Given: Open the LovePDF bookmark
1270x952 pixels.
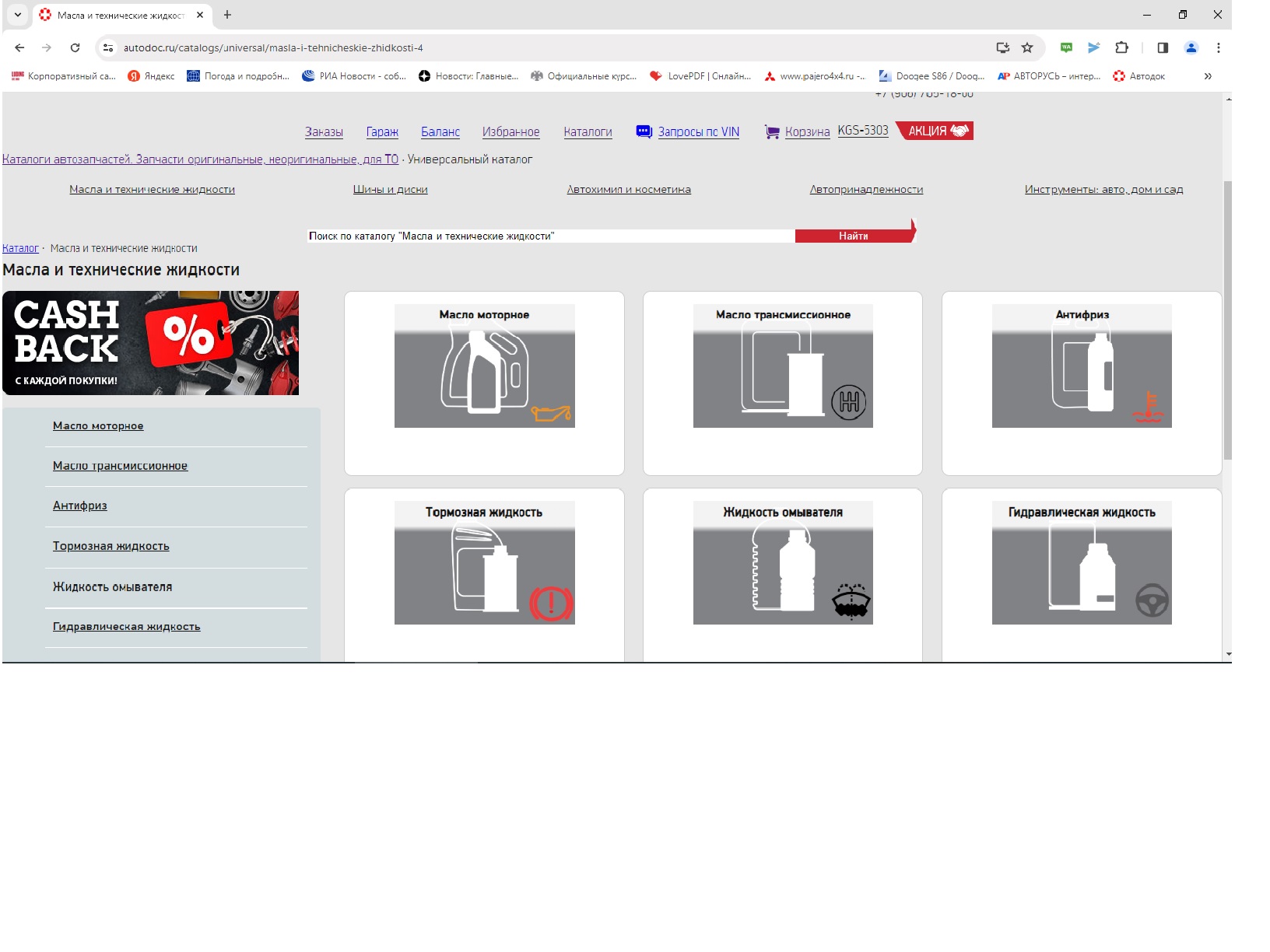Looking at the screenshot, I should tap(700, 76).
